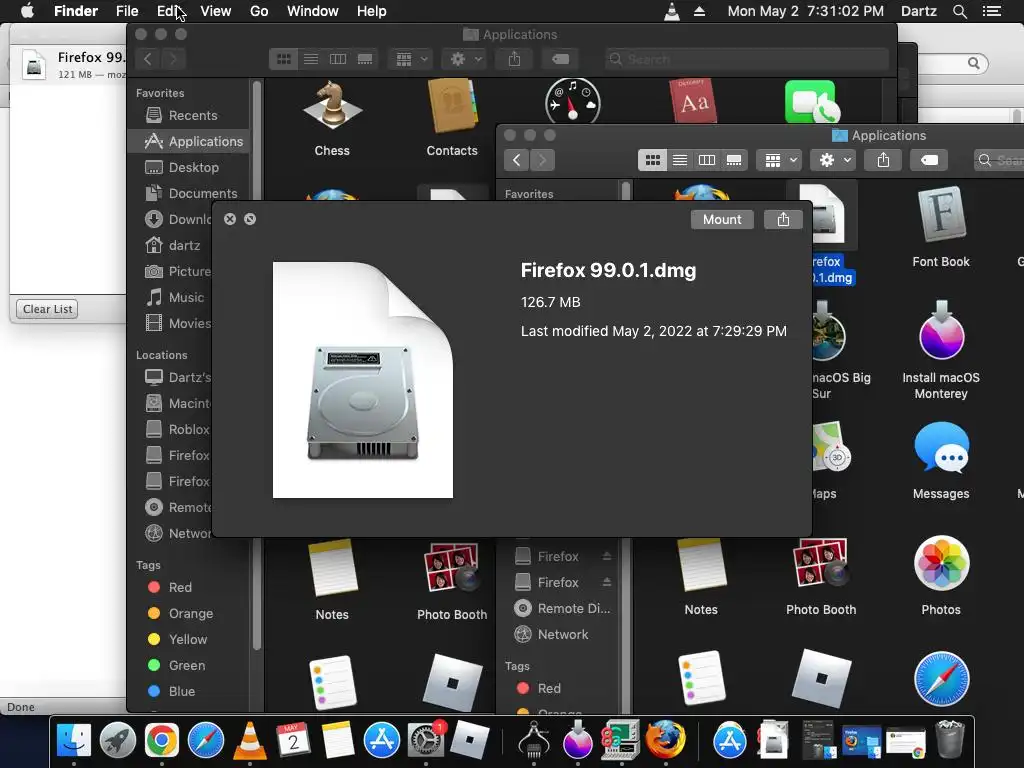Open group-by dropdown in back Finder toolbar

coord(411,59)
